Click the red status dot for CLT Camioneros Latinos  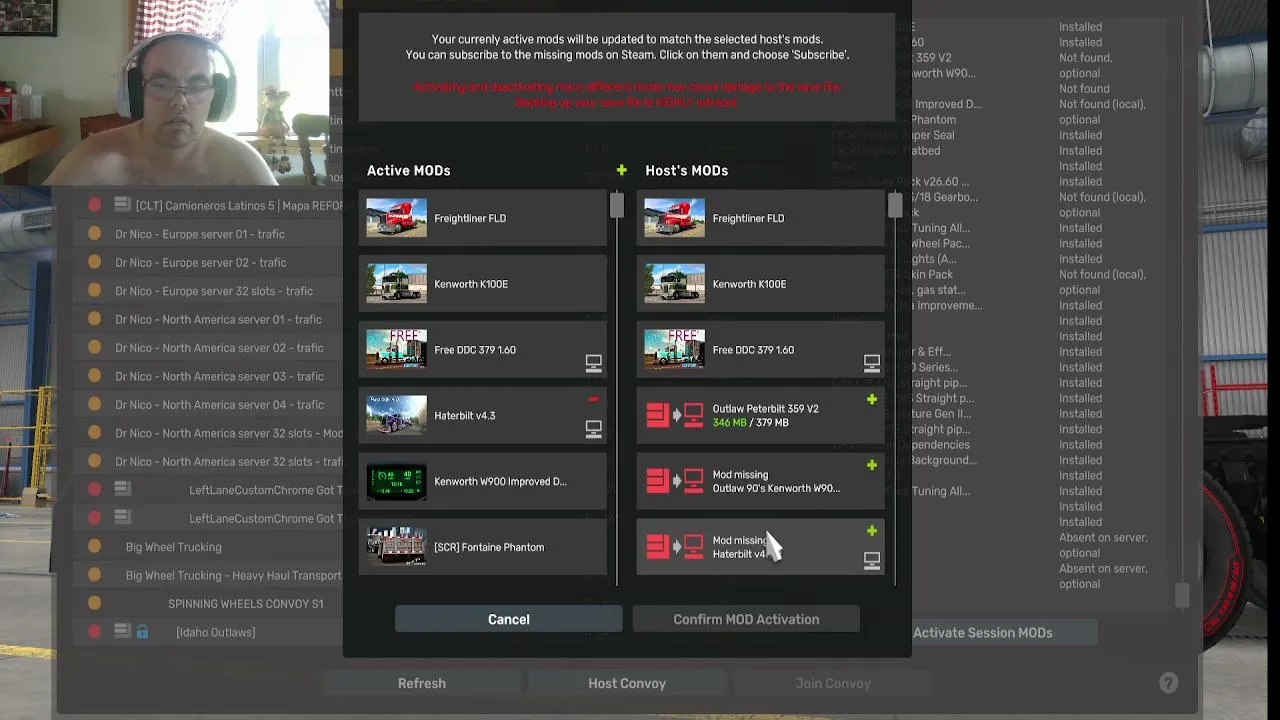tap(94, 205)
